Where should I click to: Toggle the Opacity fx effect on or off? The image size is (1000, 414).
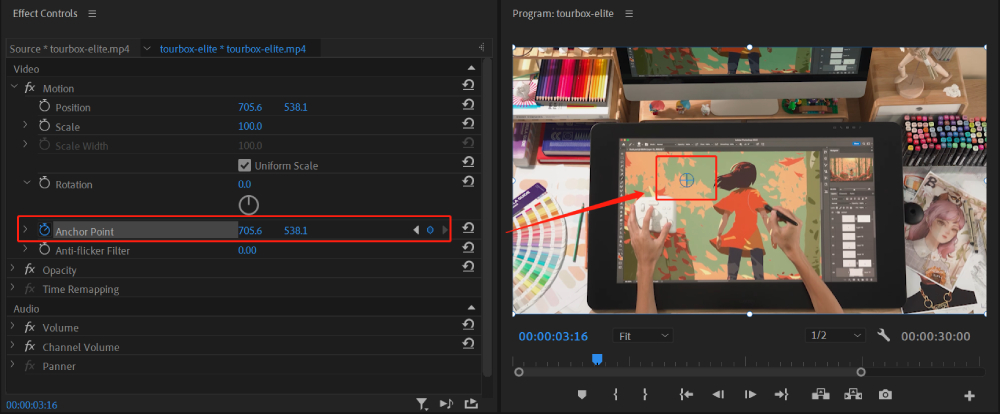29,270
